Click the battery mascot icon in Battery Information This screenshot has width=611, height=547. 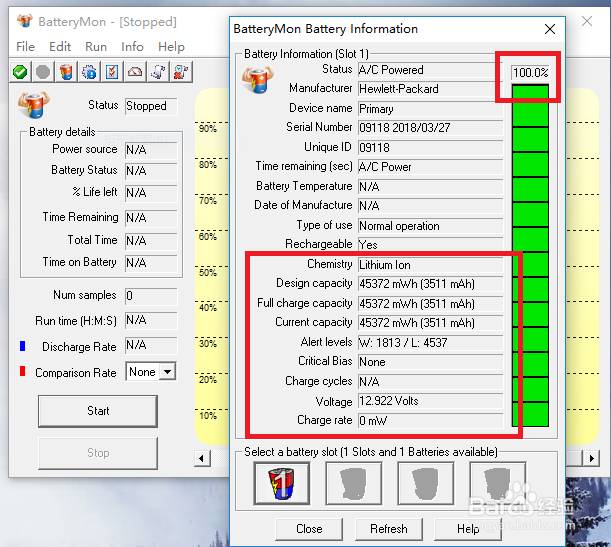[258, 80]
